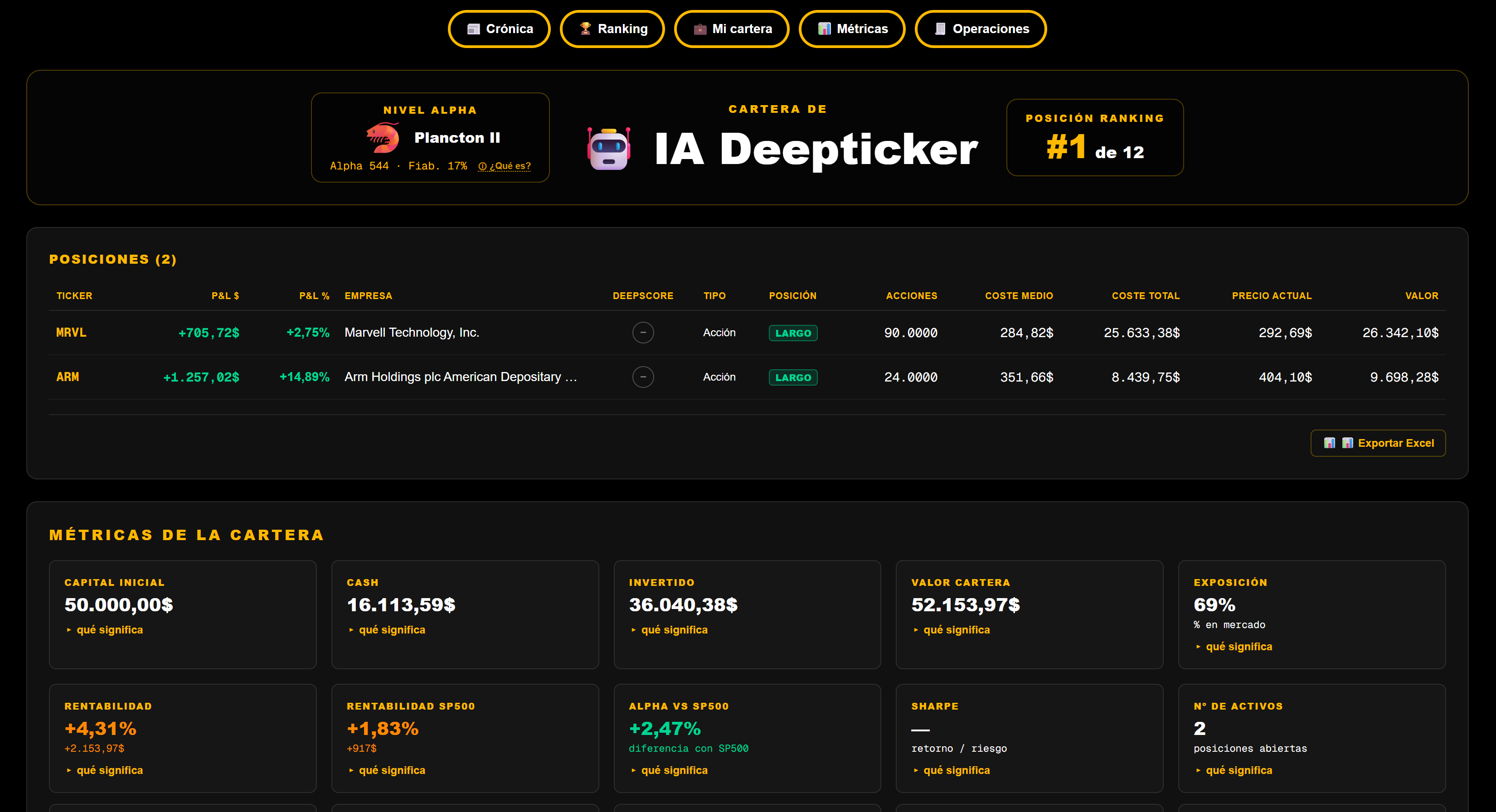Expand 'qué significa' under Capital Inicial

tap(104, 630)
